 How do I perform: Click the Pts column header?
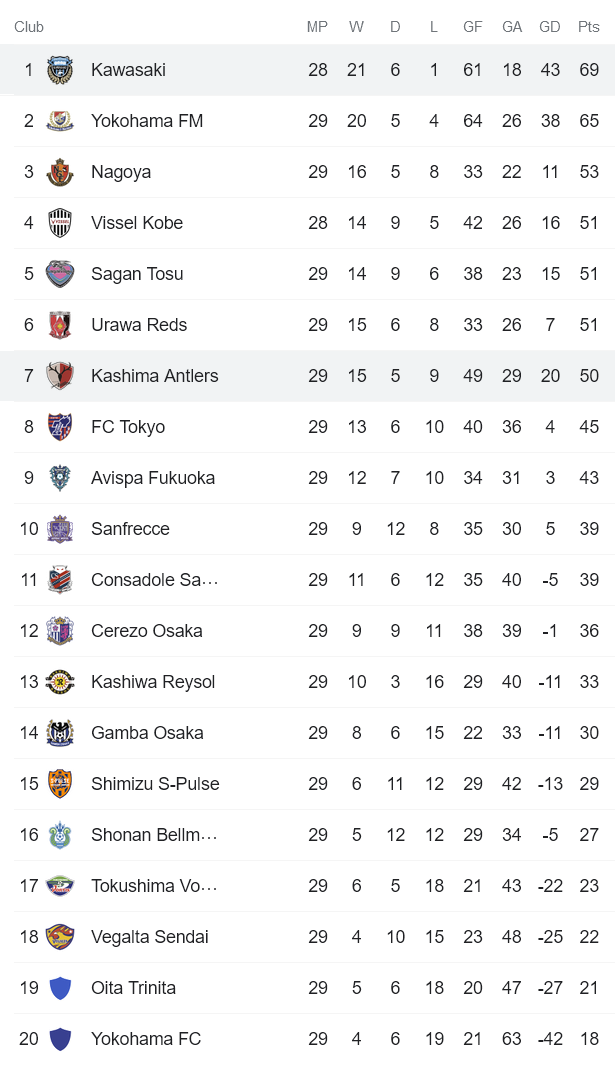(588, 27)
